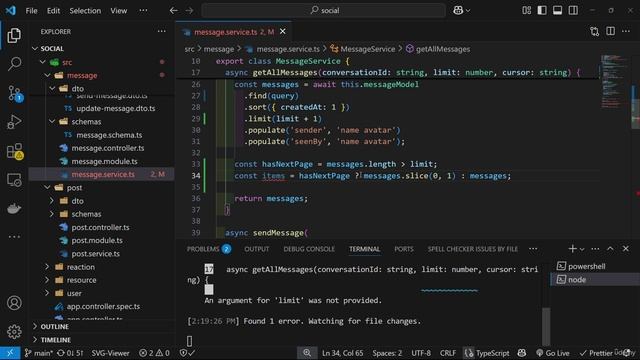The height and width of the screenshot is (360, 640).
Task: Open the View menu
Action: (119, 11)
